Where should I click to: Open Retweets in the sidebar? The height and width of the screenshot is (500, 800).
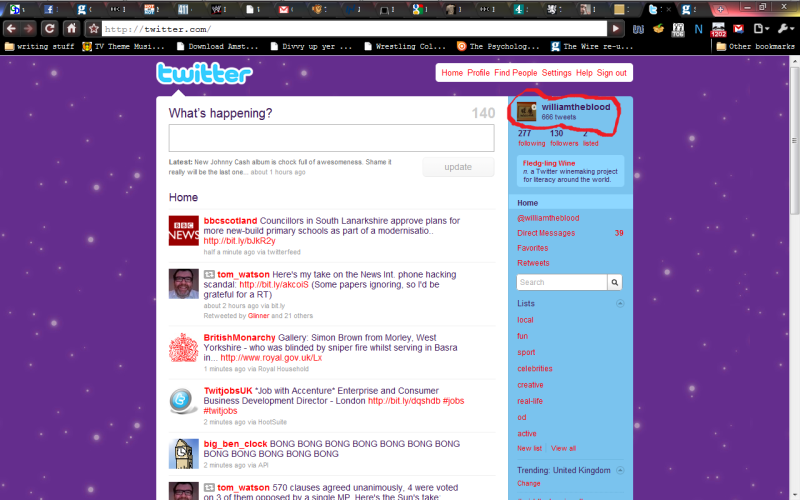533,263
